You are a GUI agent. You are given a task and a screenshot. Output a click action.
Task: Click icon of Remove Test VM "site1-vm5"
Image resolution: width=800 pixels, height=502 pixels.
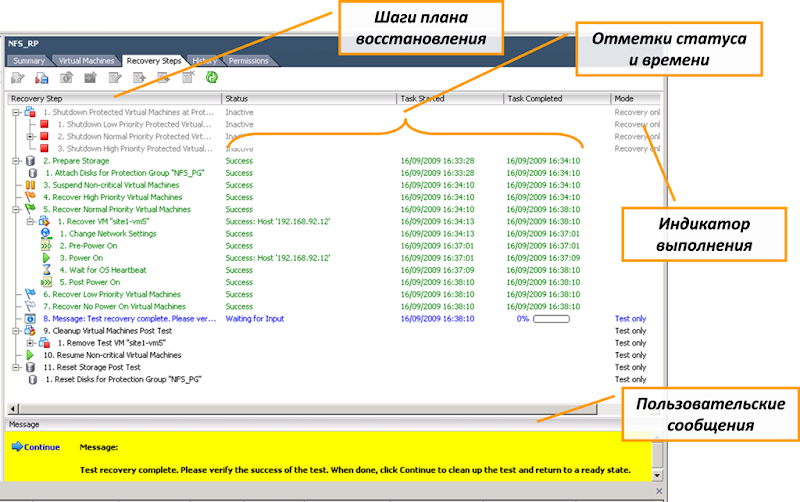point(44,343)
